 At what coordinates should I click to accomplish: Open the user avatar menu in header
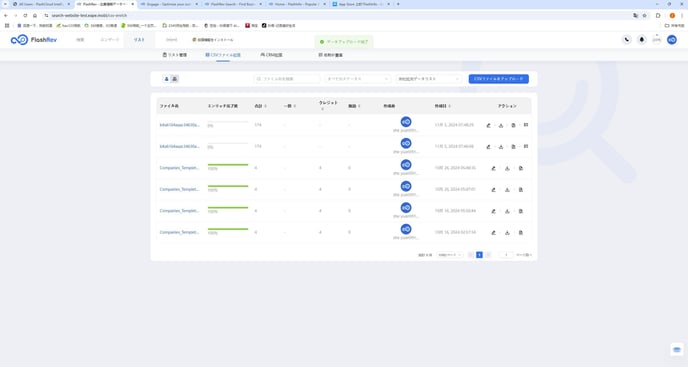[x=672, y=40]
